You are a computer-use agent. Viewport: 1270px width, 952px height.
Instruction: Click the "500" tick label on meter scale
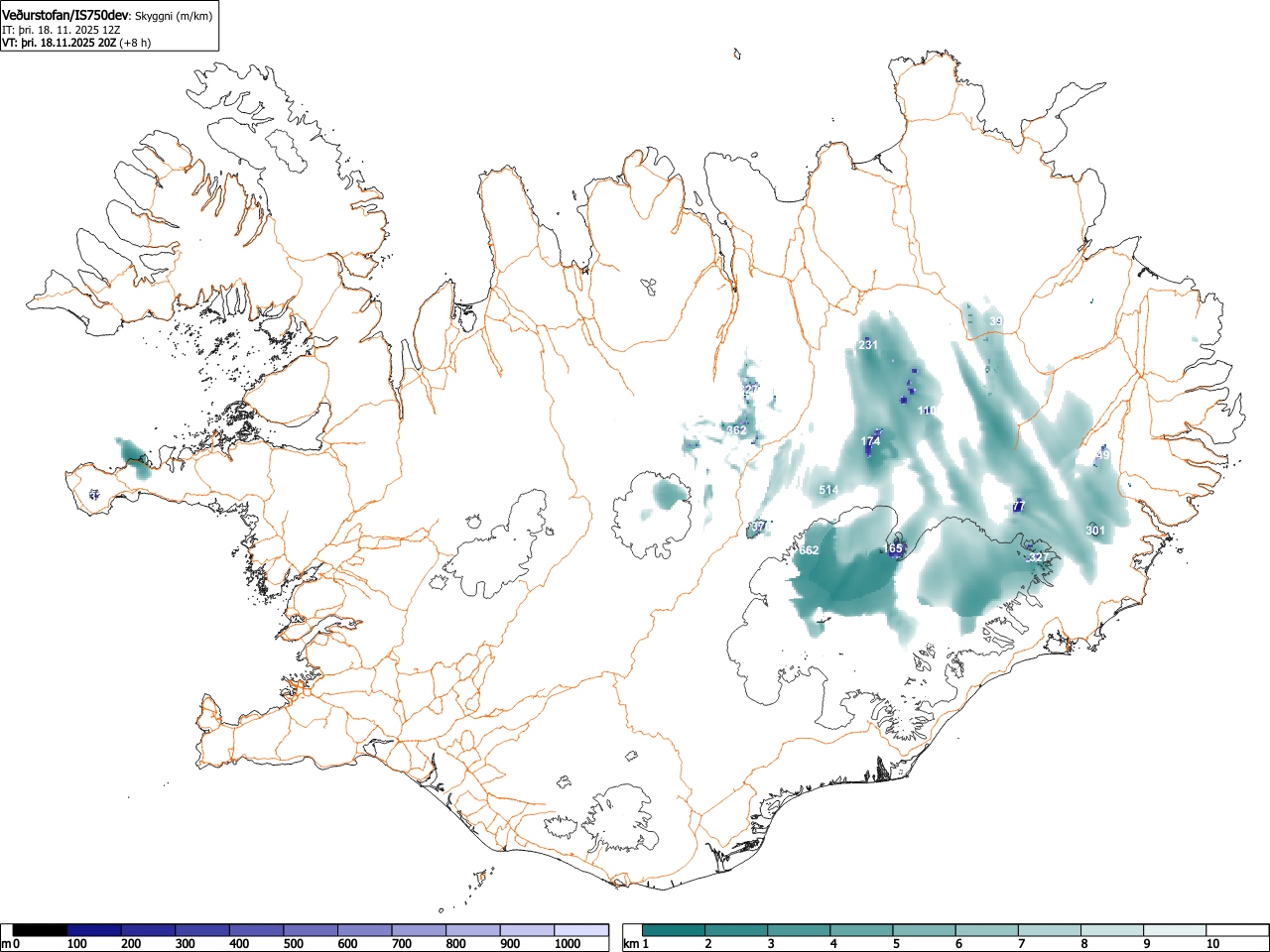coord(293,944)
